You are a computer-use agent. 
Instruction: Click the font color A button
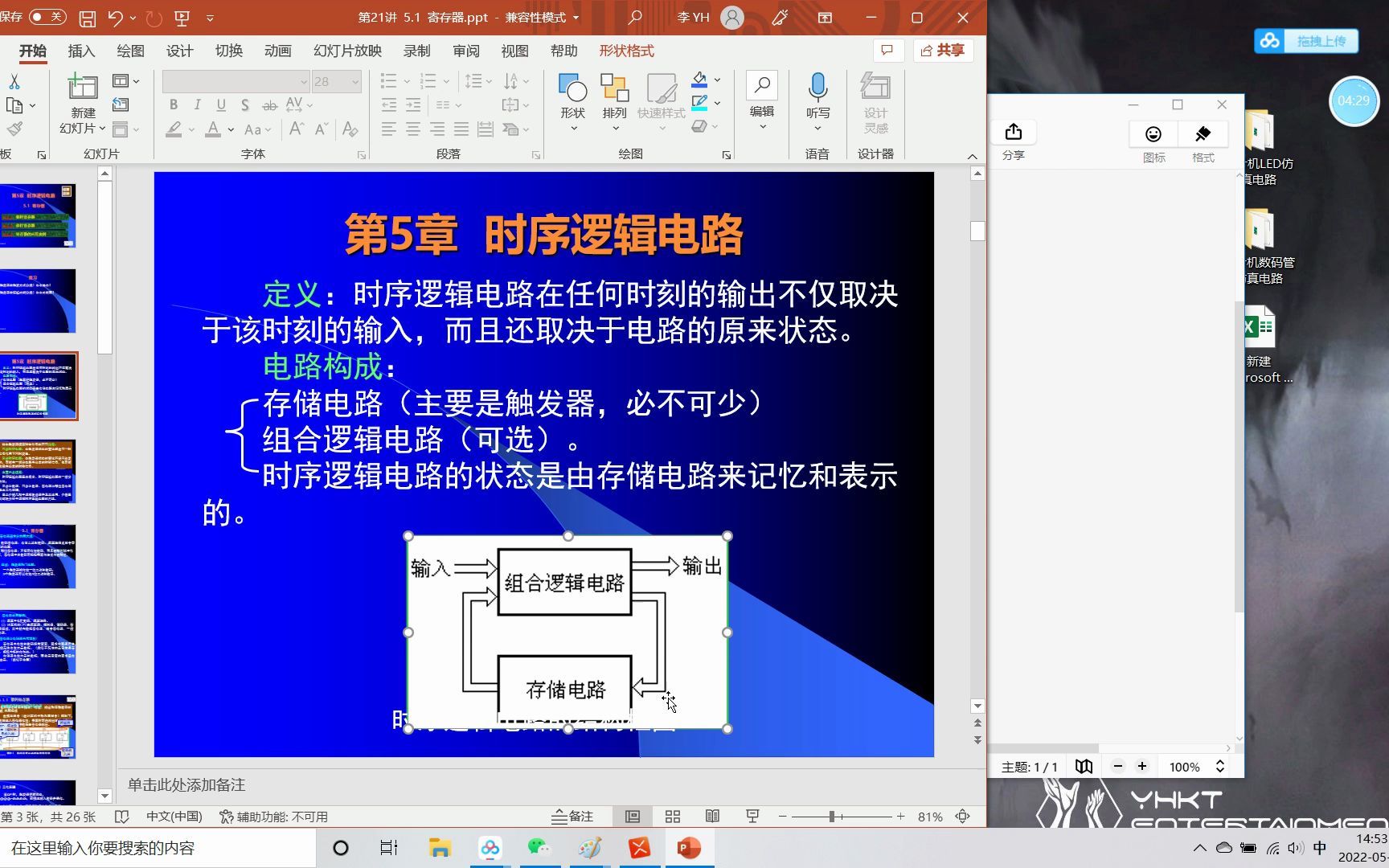[213, 129]
